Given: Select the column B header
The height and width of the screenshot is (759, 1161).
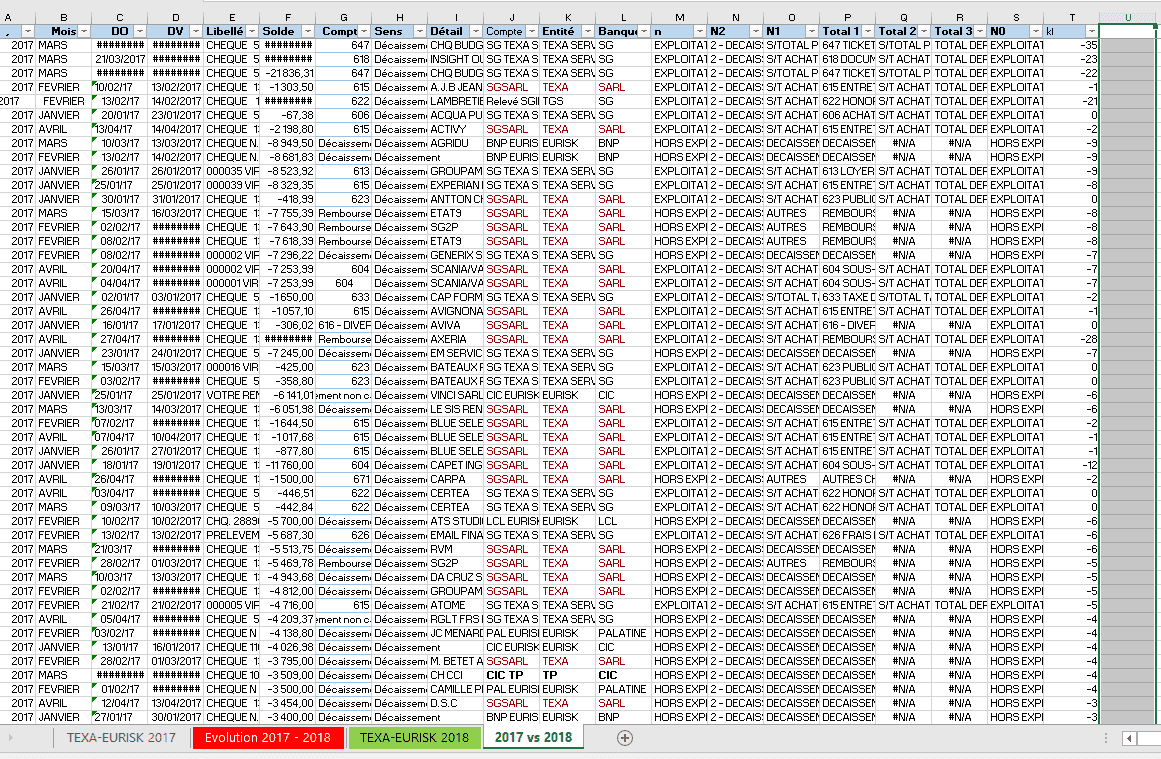Looking at the screenshot, I should coord(64,17).
